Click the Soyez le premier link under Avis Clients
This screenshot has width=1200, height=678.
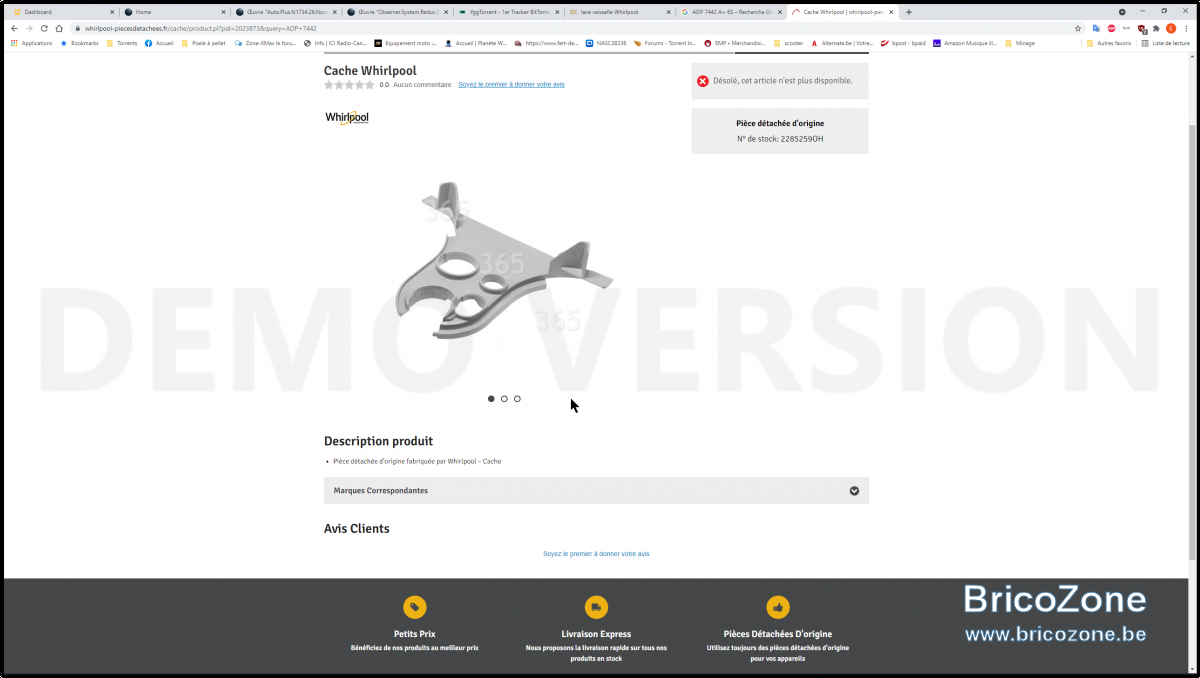(596, 554)
